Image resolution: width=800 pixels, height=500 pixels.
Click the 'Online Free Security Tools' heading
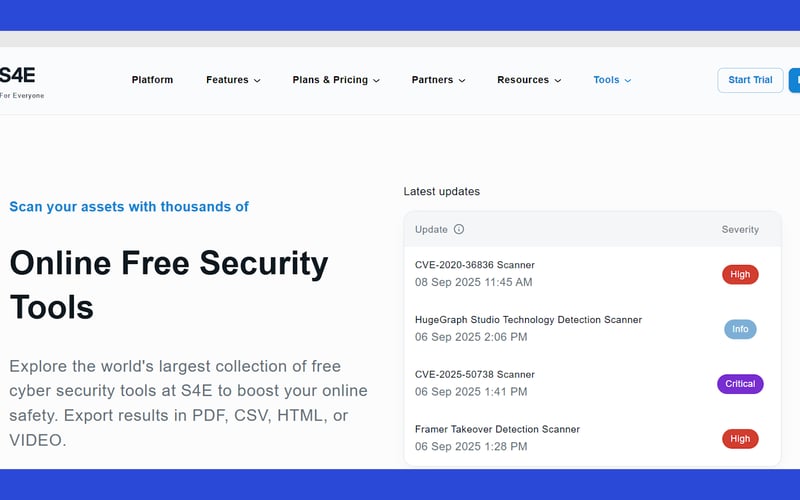tap(169, 285)
